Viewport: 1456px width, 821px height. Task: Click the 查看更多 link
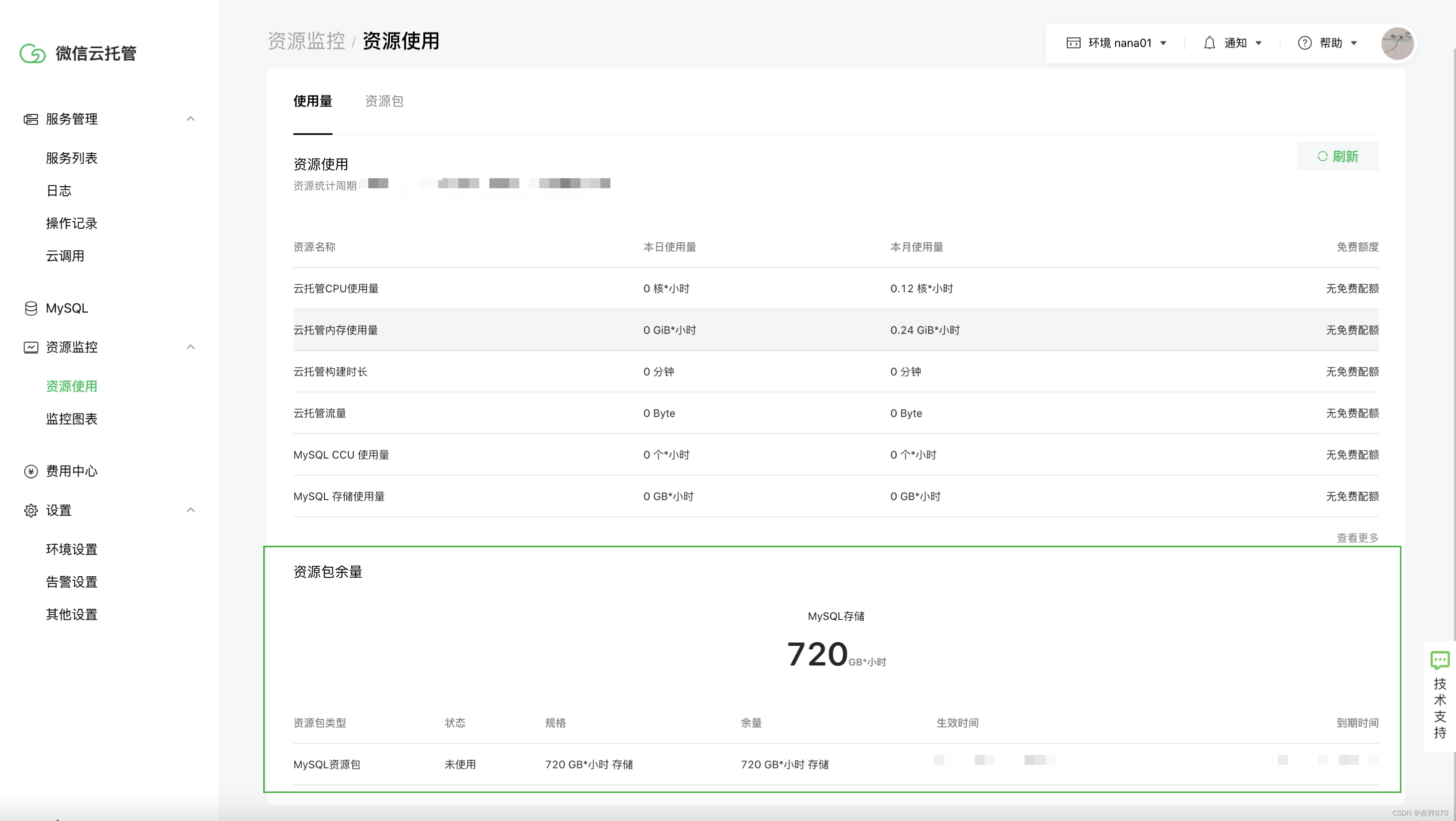pyautogui.click(x=1357, y=538)
